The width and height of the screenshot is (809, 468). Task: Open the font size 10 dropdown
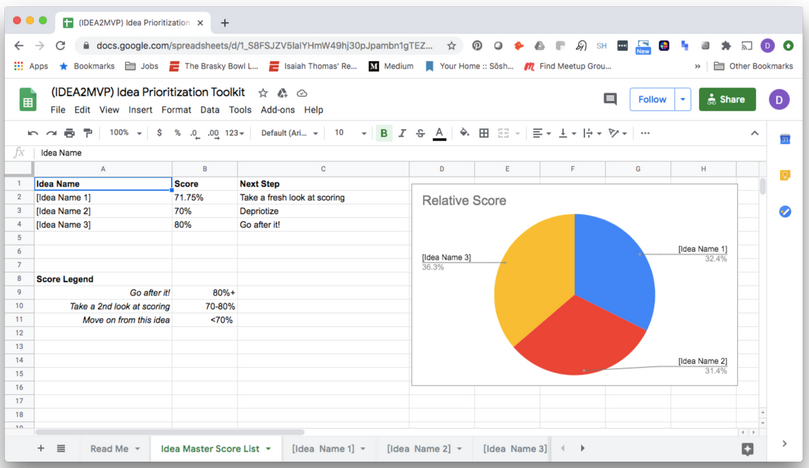(350, 133)
